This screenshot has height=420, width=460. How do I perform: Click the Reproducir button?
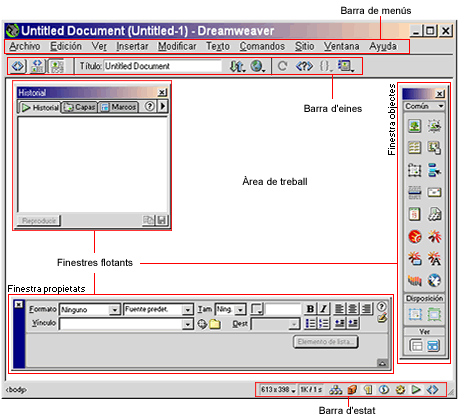click(x=39, y=220)
